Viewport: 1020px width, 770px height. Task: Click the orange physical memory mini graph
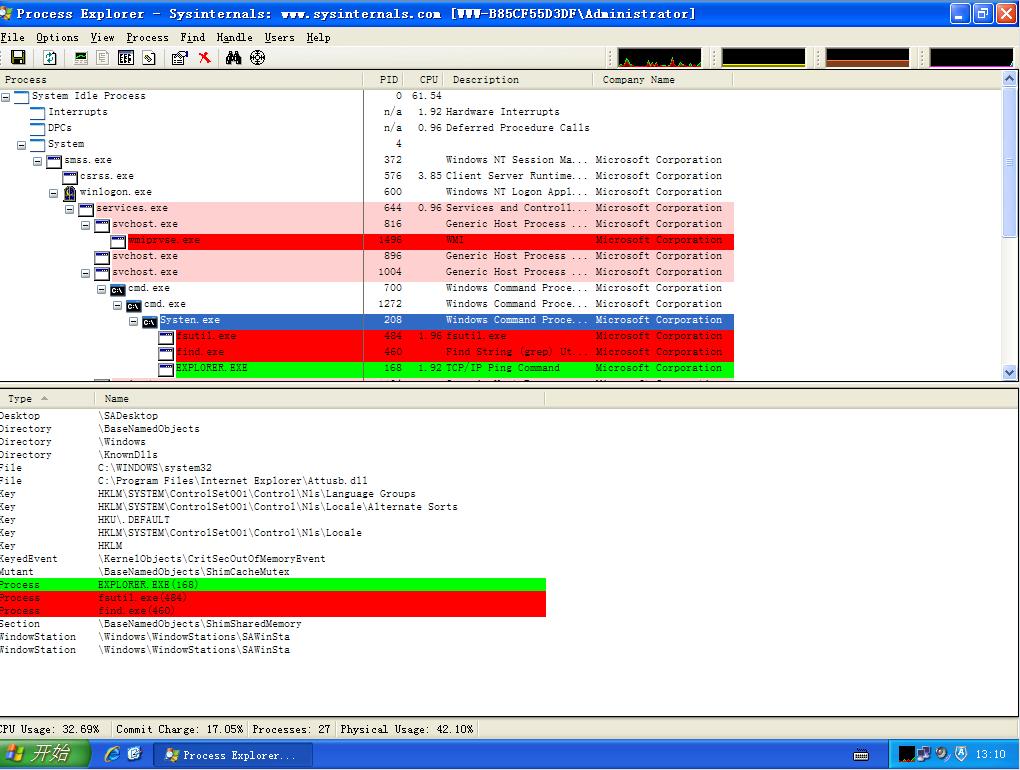click(x=867, y=58)
